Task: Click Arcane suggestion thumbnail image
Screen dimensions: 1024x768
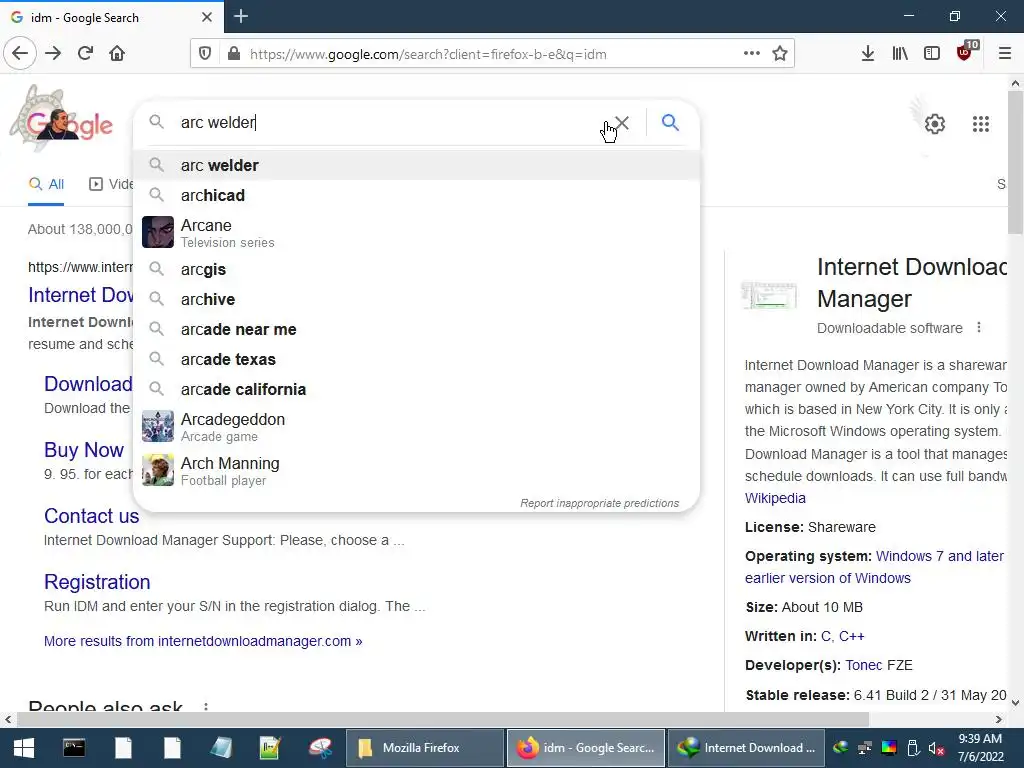Action: pos(158,232)
